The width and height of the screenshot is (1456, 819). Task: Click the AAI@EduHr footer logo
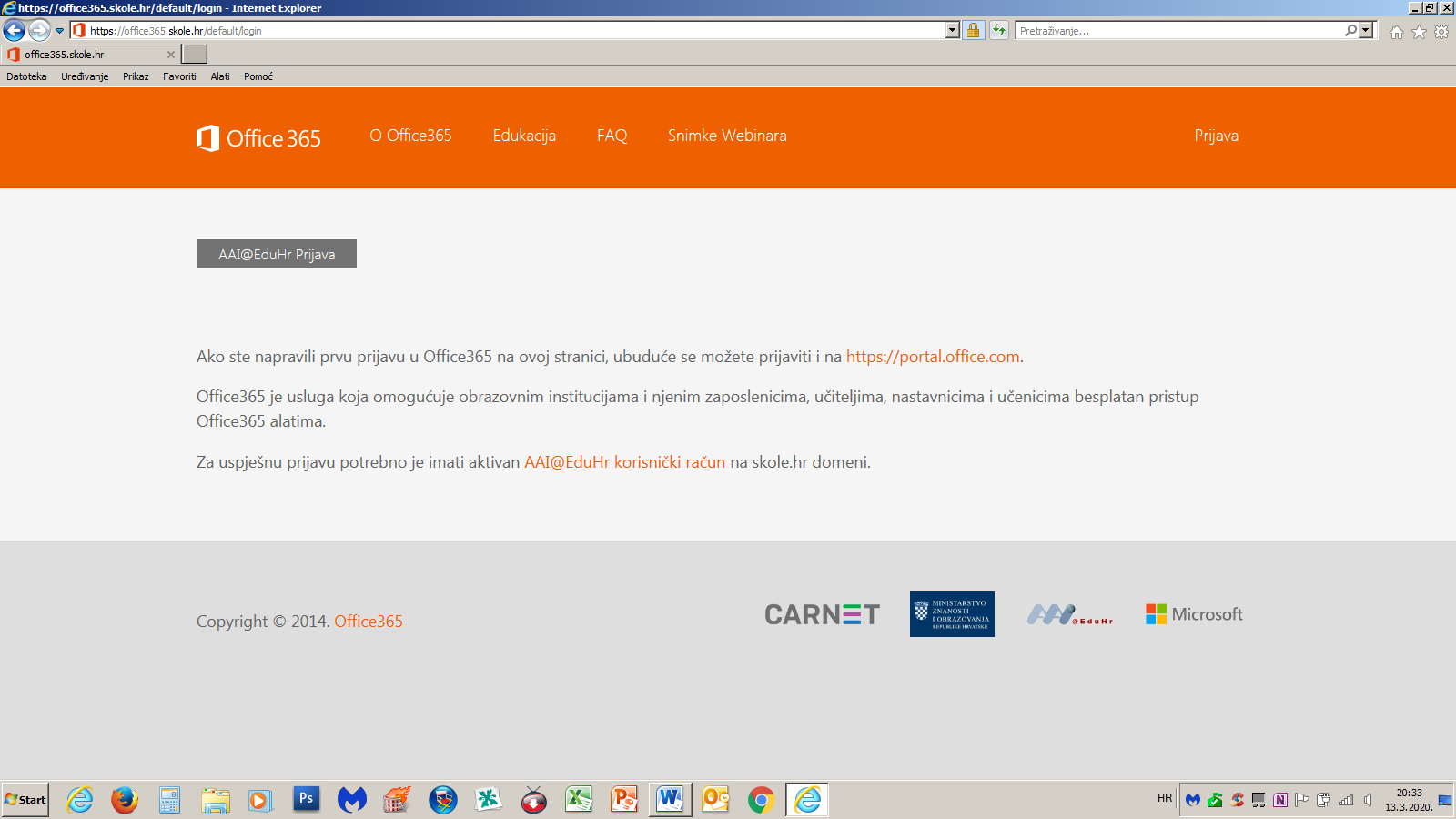pyautogui.click(x=1070, y=615)
